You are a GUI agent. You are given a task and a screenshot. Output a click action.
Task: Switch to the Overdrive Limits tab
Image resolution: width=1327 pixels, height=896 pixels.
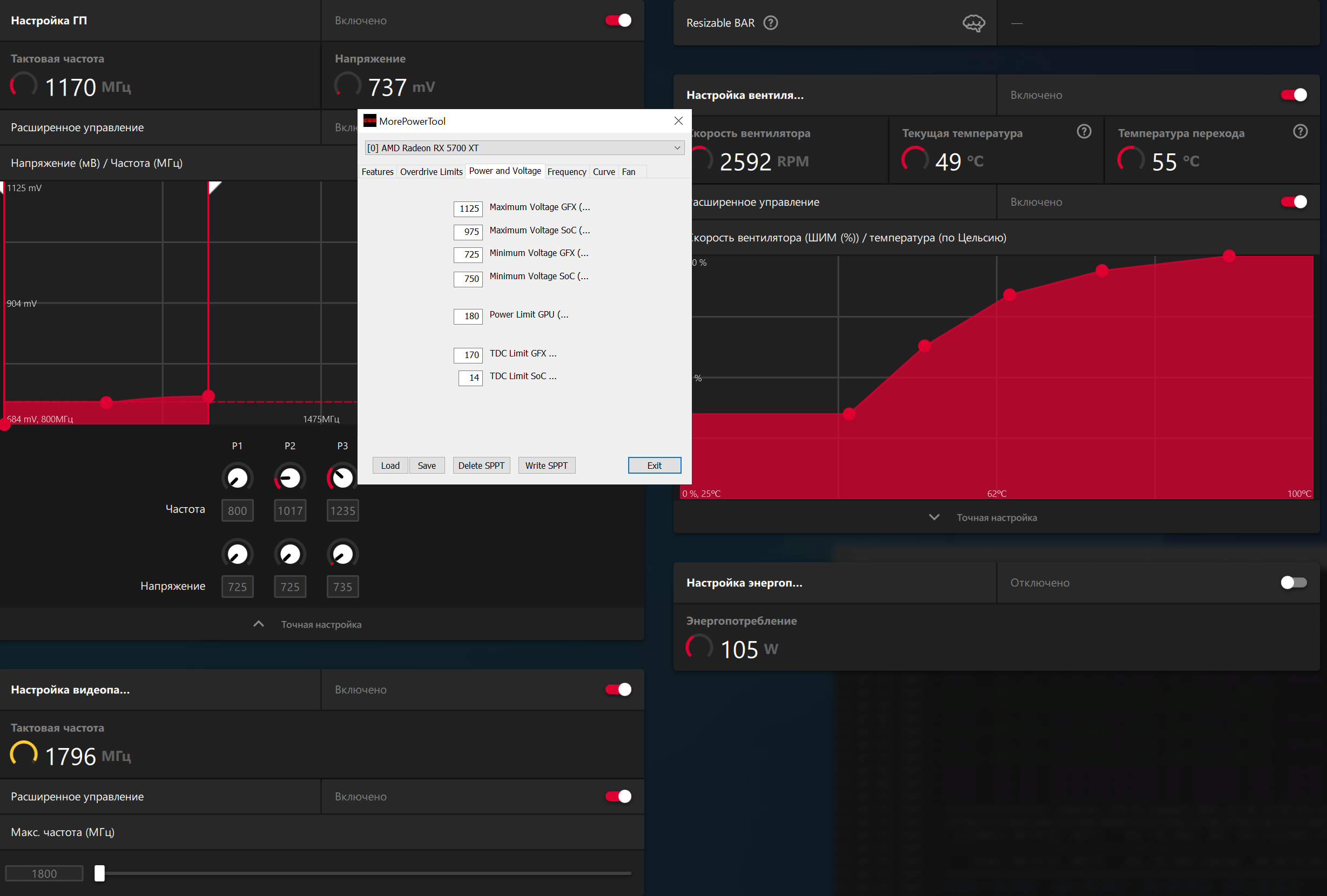(431, 172)
